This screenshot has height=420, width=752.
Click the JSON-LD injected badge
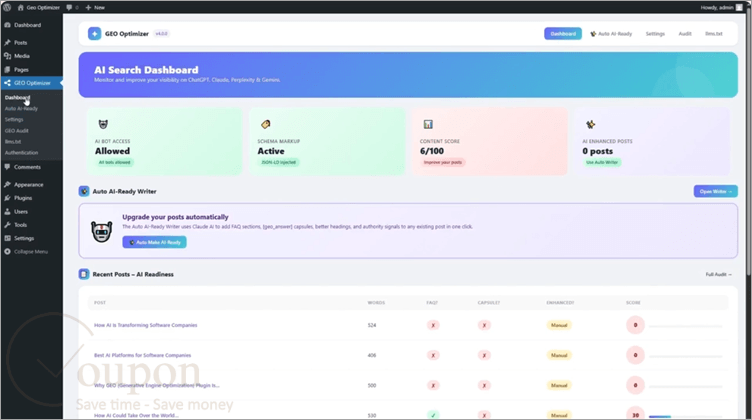279,162
